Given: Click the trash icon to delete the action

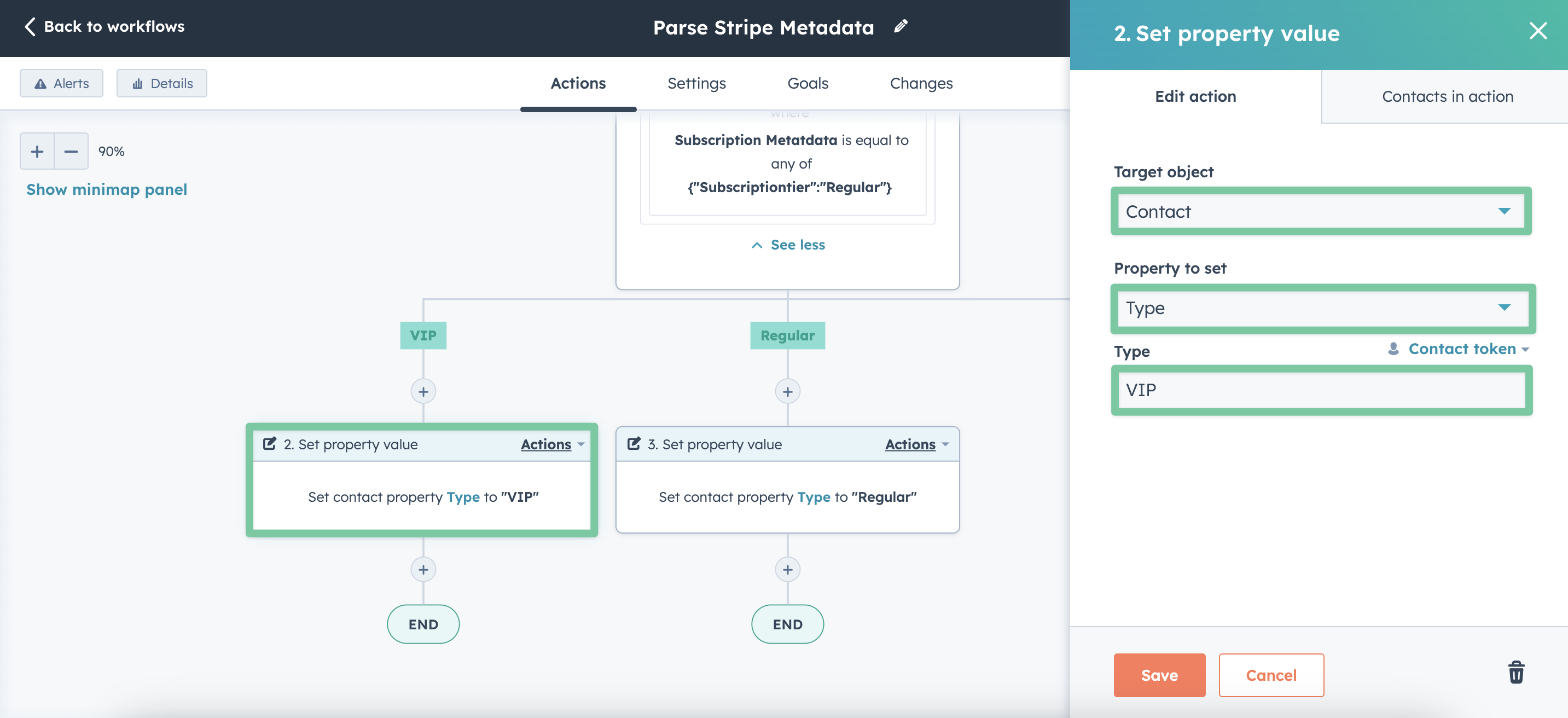Looking at the screenshot, I should [1516, 673].
